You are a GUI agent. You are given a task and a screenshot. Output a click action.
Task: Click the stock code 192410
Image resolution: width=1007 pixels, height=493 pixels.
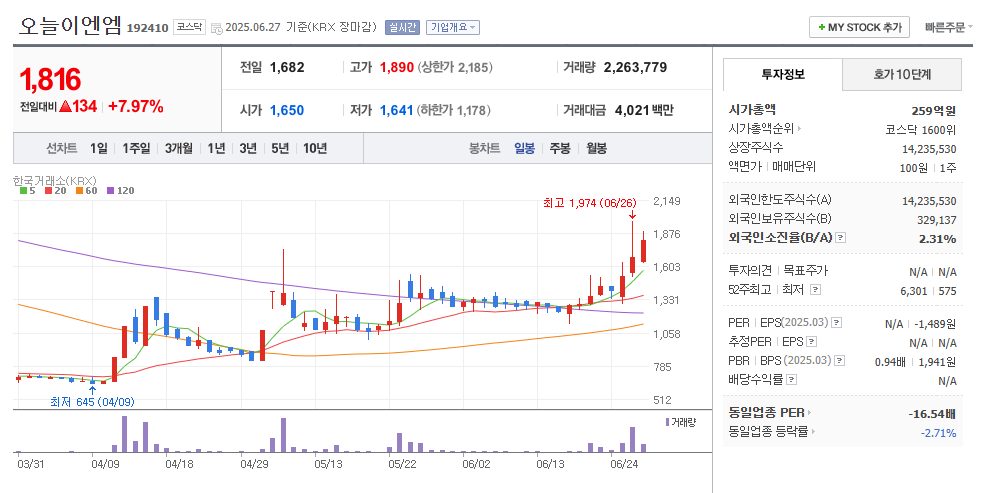click(x=148, y=28)
